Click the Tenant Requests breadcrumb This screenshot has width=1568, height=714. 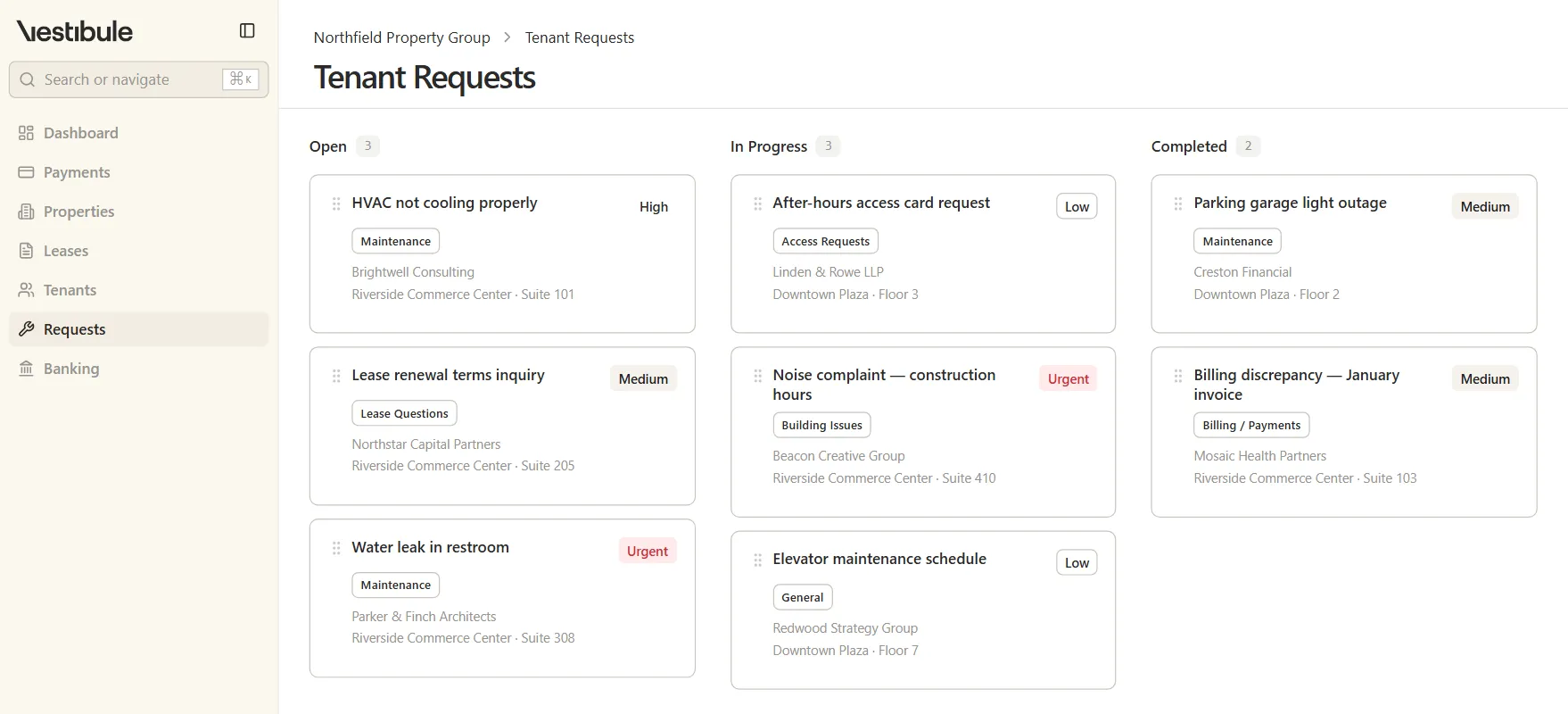tap(580, 37)
